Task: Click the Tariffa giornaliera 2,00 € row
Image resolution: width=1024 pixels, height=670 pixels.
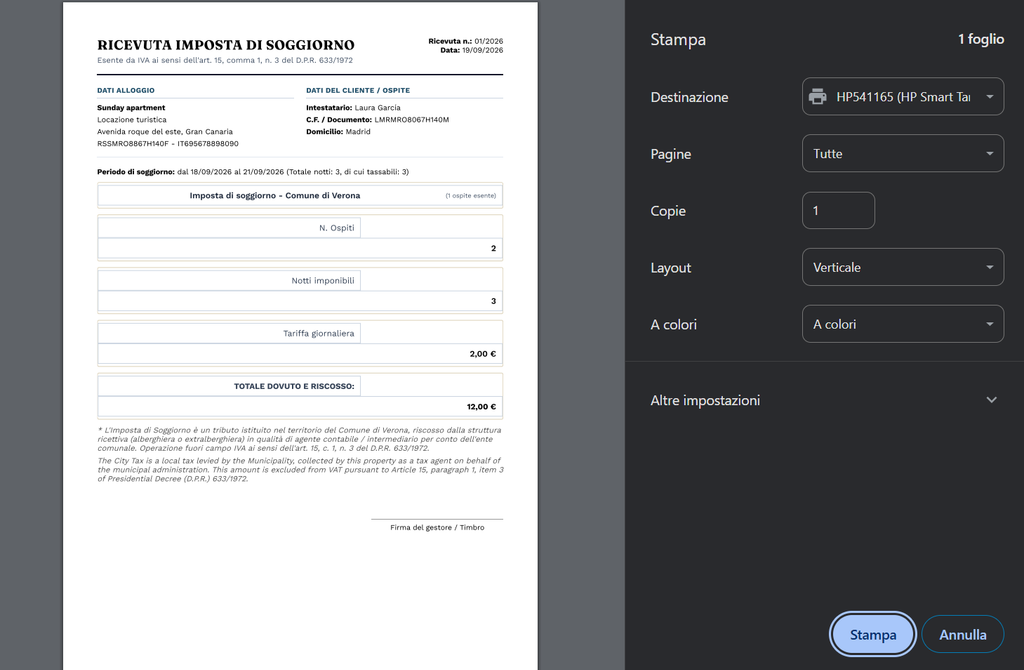Action: coord(300,354)
